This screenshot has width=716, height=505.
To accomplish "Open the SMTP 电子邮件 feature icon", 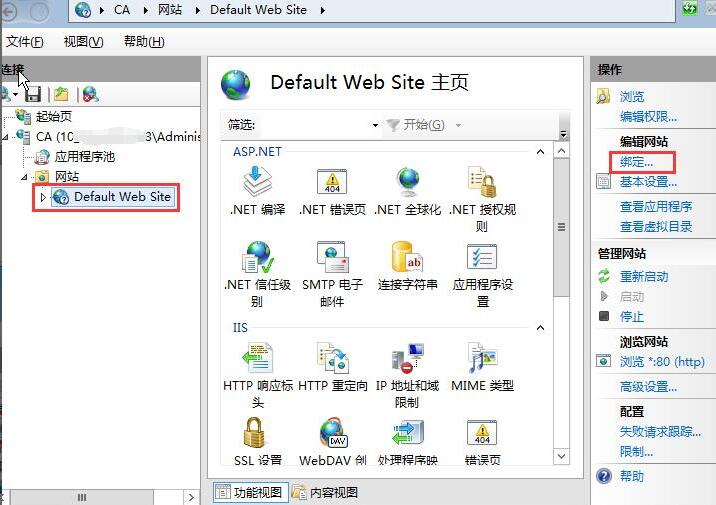I will [x=332, y=257].
